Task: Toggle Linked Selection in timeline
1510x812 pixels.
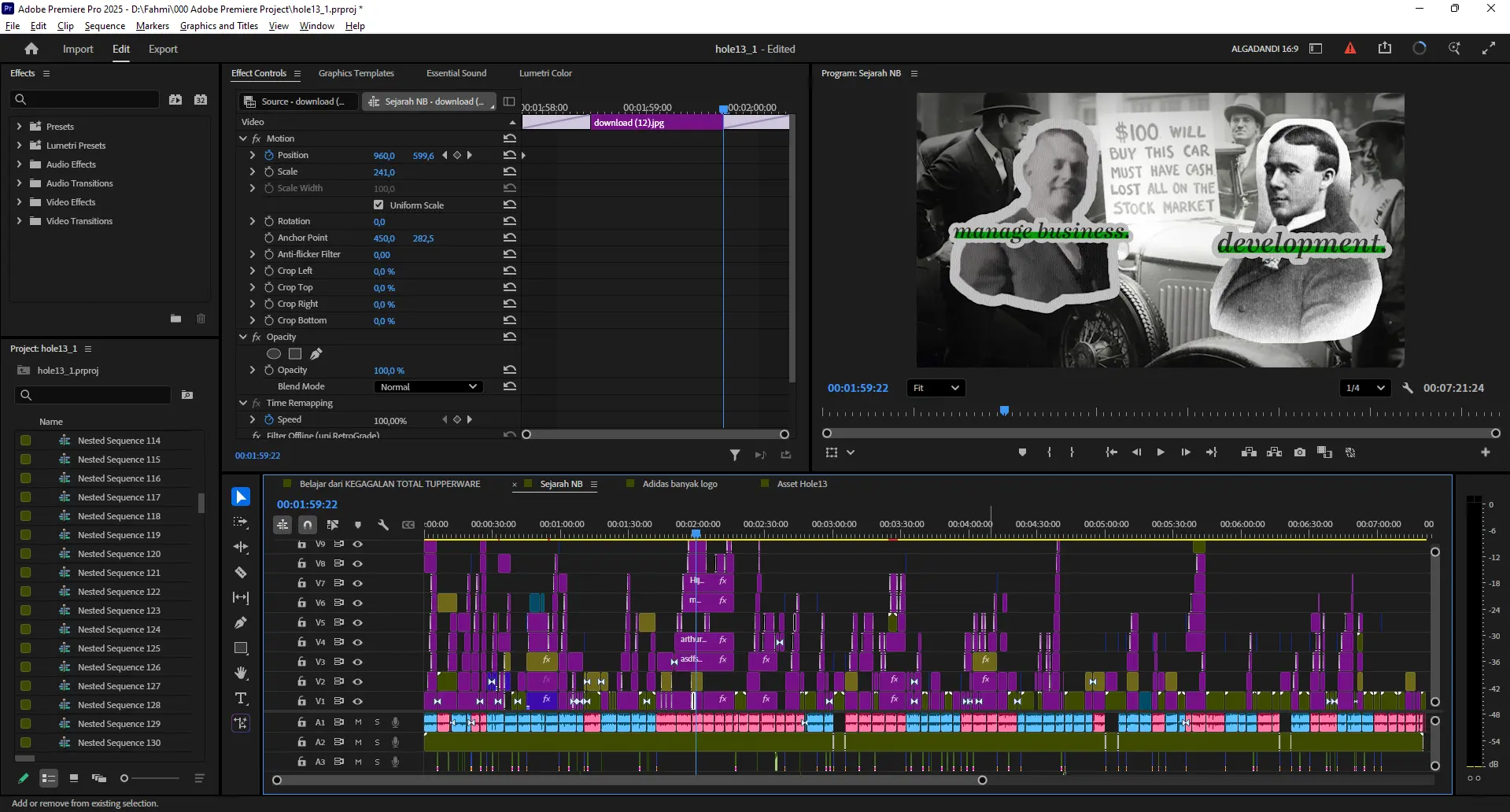Action: click(333, 525)
